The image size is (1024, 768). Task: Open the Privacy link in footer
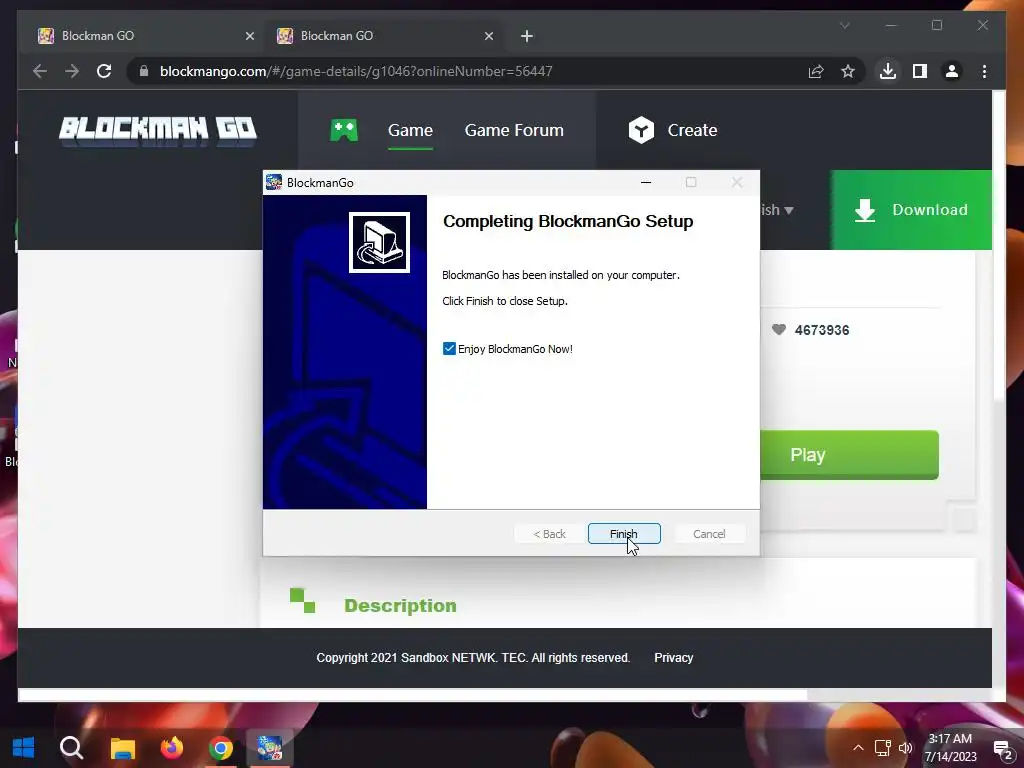[673, 658]
